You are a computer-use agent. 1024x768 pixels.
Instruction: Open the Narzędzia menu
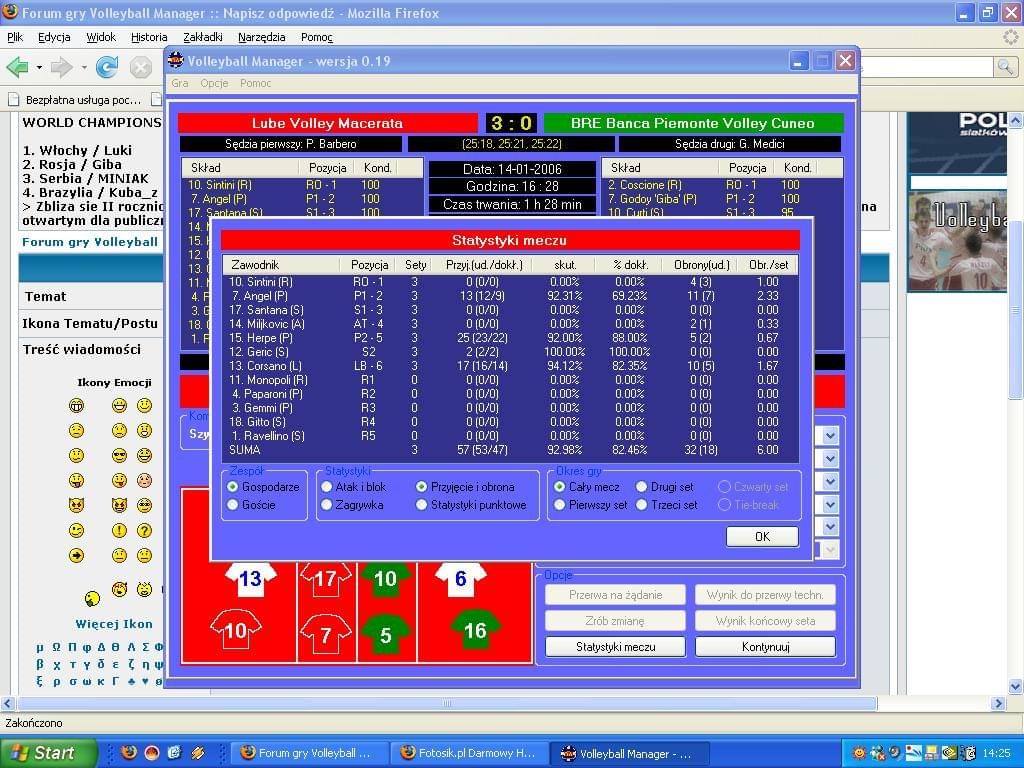(262, 37)
